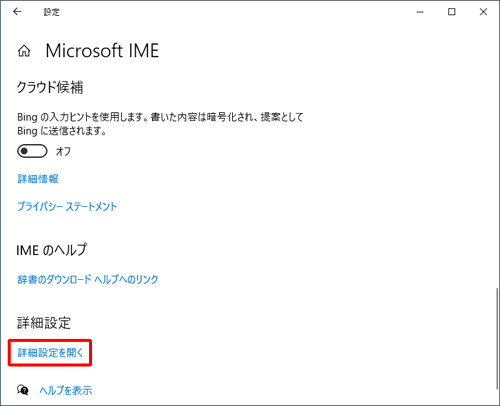The width and height of the screenshot is (500, 406).
Task: Click the クラウド候補 heading
Action: click(x=50, y=88)
